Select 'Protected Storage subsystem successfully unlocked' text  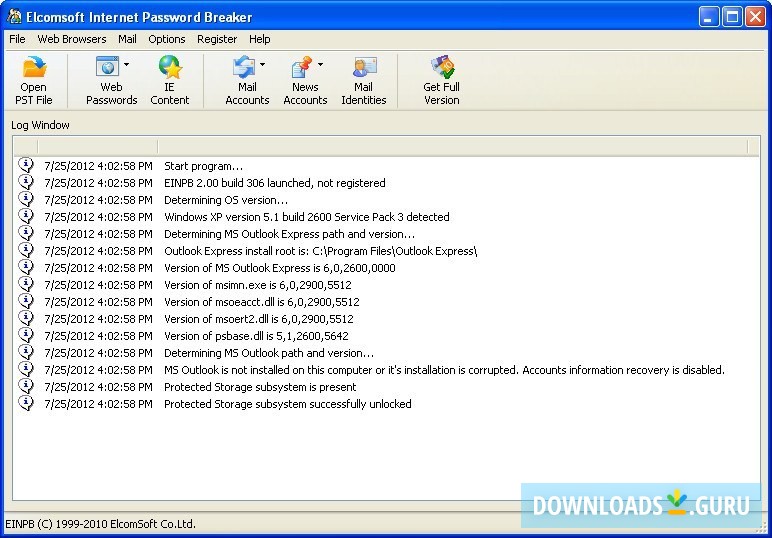pyautogui.click(x=288, y=404)
